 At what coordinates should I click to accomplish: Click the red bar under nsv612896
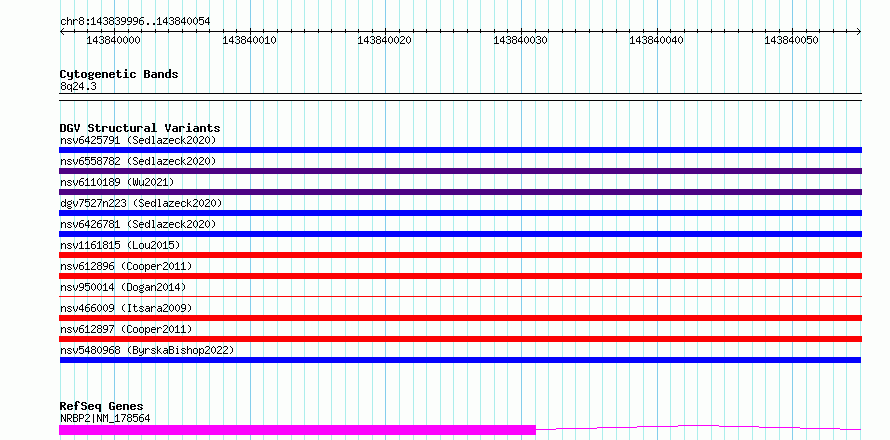(x=460, y=276)
